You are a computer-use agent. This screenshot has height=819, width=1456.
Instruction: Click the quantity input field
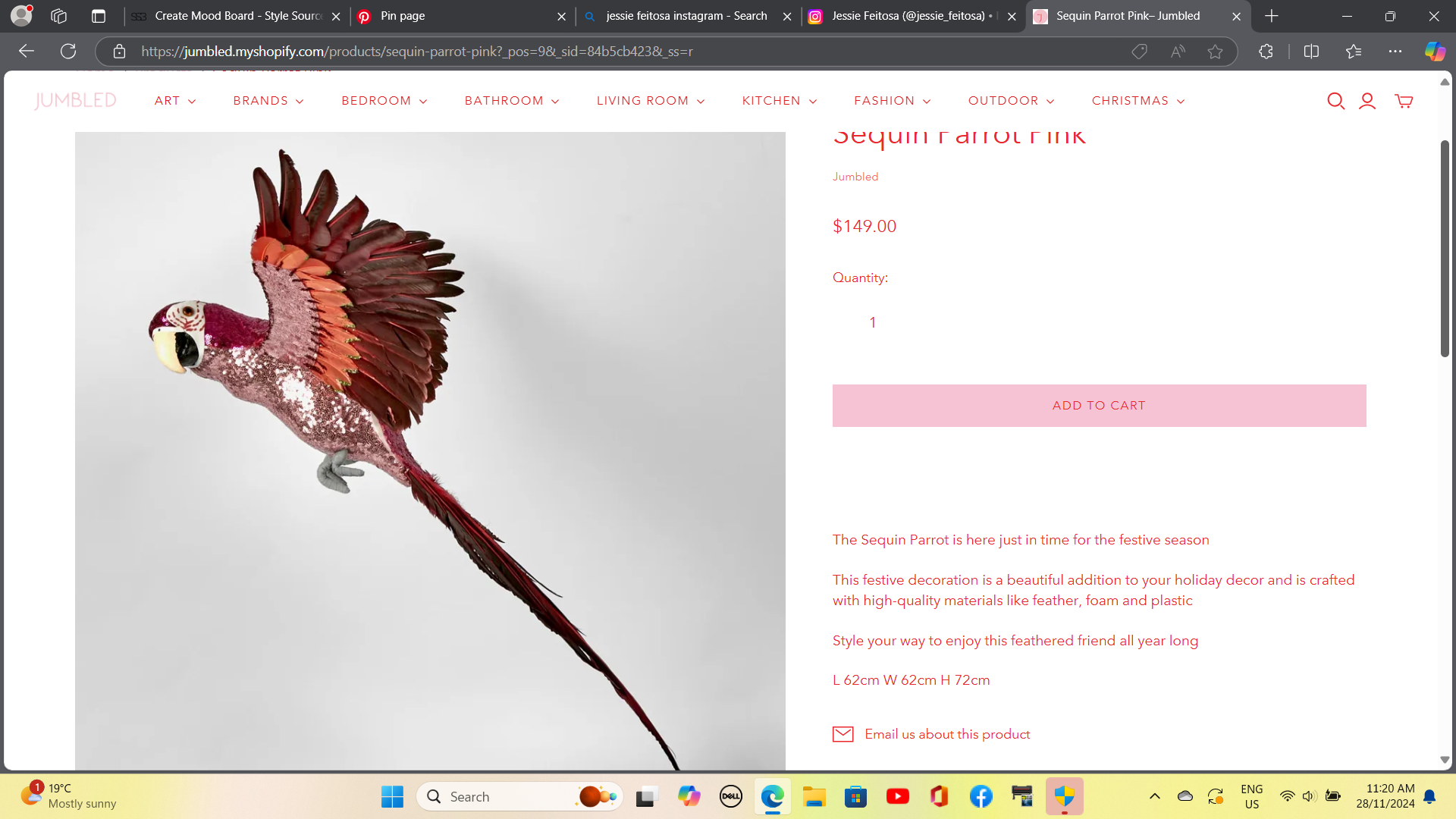[873, 322]
